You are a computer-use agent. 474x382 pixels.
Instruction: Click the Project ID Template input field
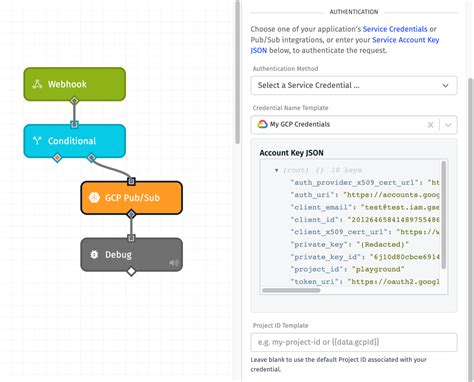pyautogui.click(x=354, y=342)
